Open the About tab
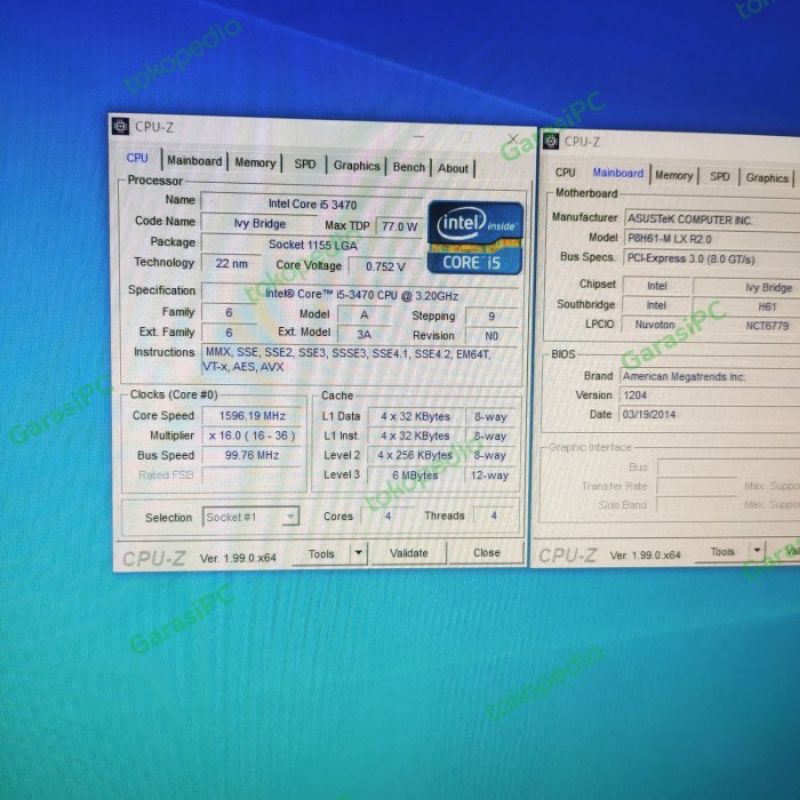This screenshot has height=800, width=800. pyautogui.click(x=453, y=168)
